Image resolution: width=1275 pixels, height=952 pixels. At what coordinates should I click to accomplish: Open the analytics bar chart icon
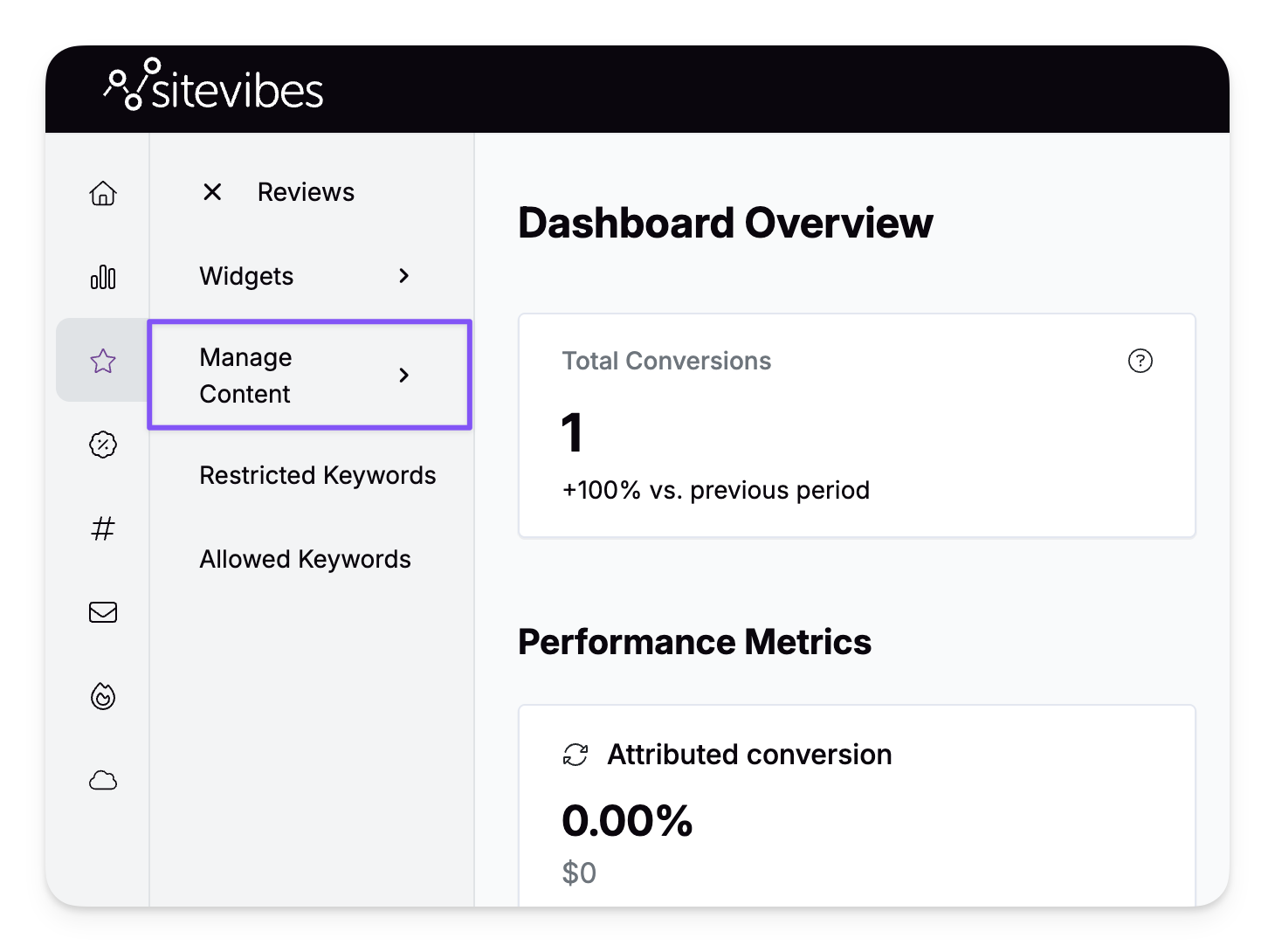[x=103, y=277]
